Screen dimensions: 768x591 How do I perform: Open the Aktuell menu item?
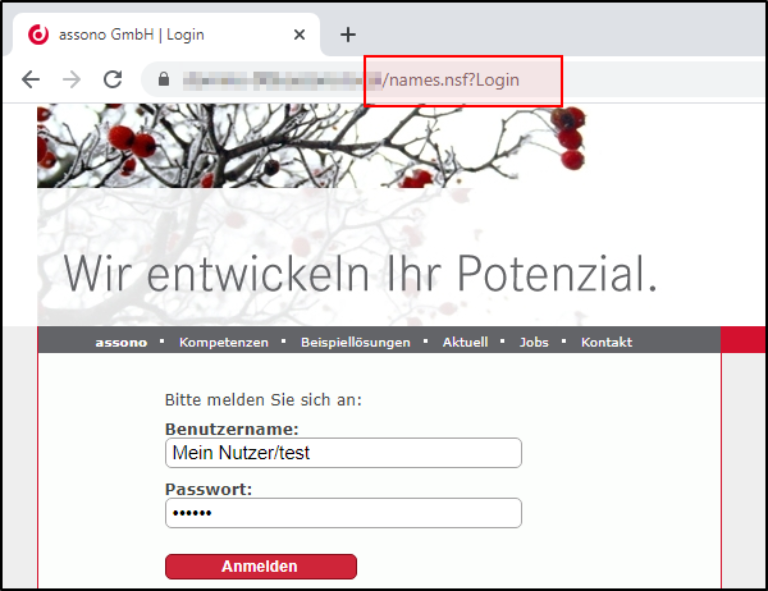tap(465, 342)
